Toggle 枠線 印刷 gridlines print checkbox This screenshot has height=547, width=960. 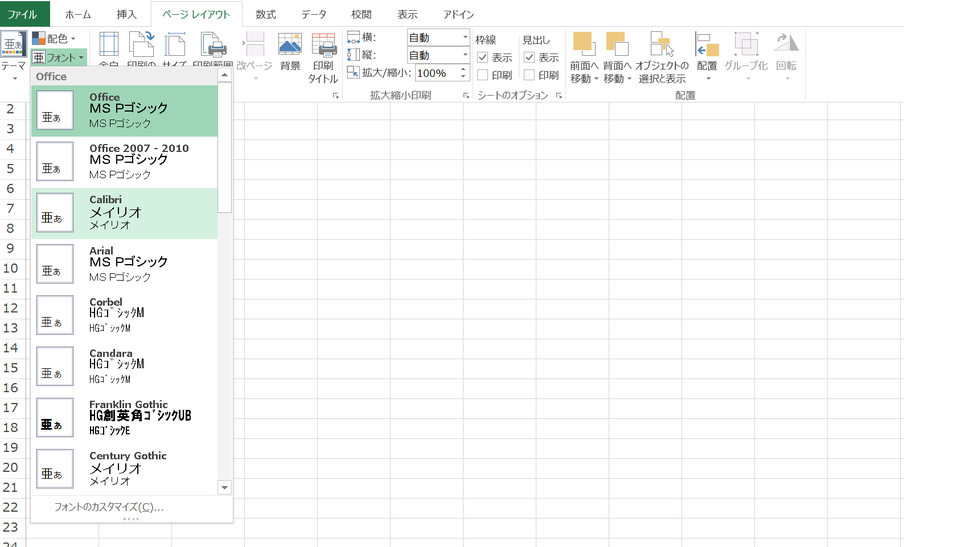pyautogui.click(x=482, y=75)
